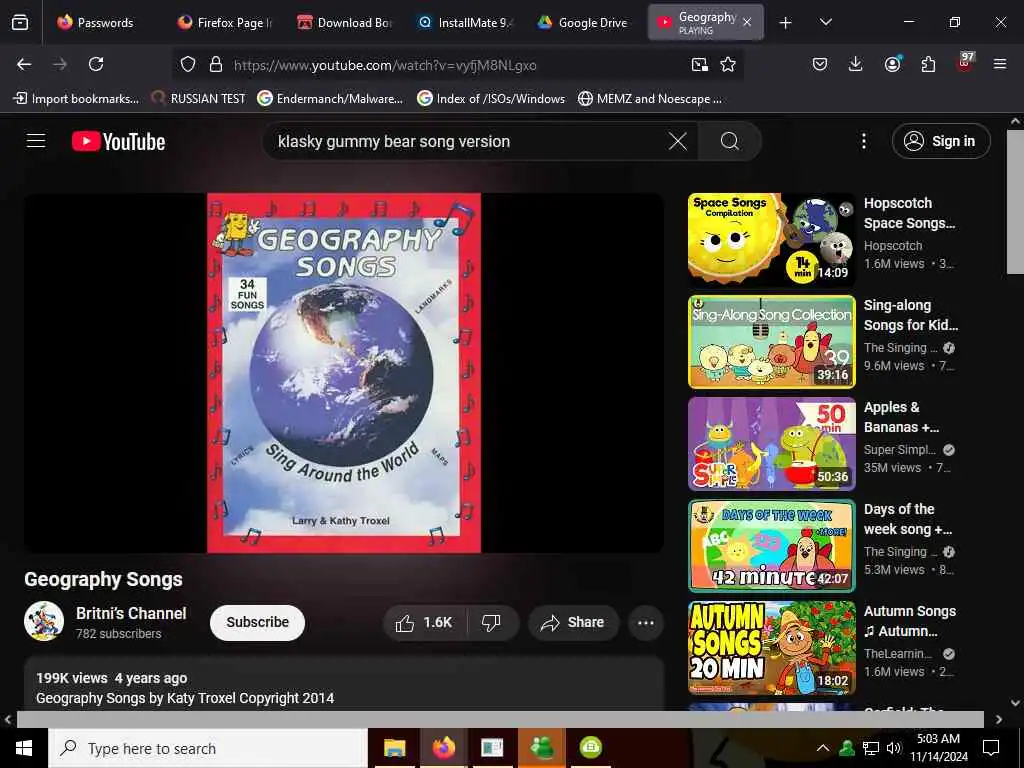Image resolution: width=1024 pixels, height=768 pixels.
Task: Click the scroll-right arrow on horizontal scrollbar
Action: pos(999,720)
